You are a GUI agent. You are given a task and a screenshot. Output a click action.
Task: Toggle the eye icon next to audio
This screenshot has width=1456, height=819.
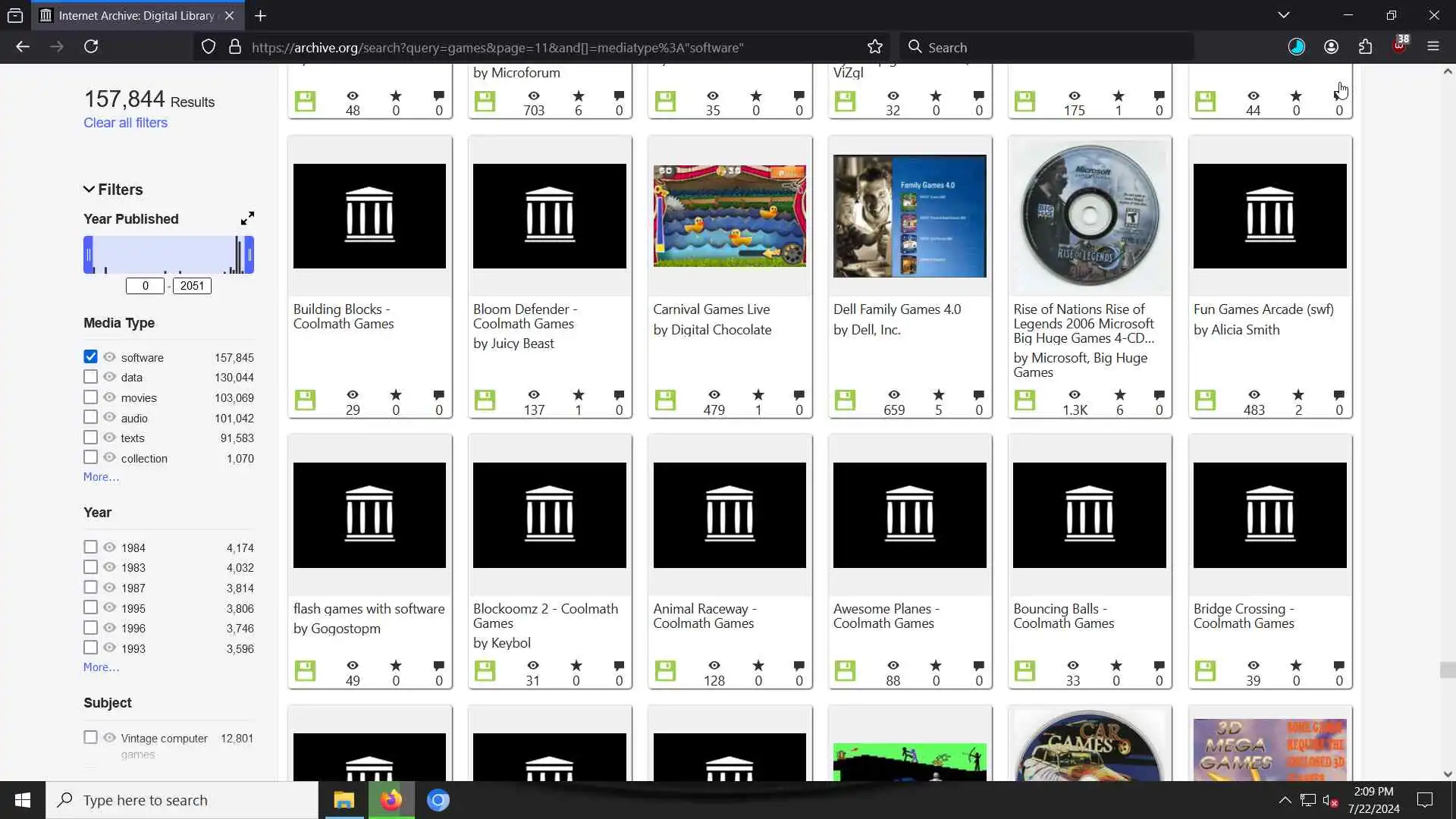coord(109,418)
